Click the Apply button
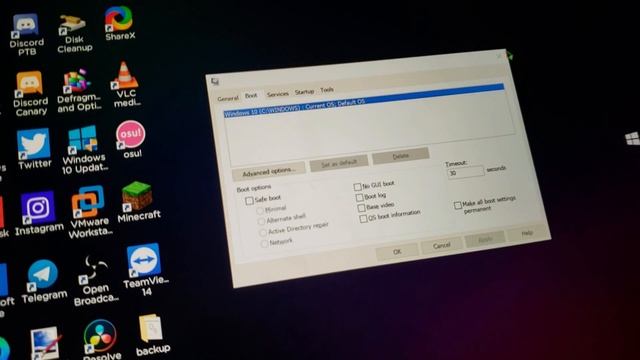 pyautogui.click(x=486, y=240)
